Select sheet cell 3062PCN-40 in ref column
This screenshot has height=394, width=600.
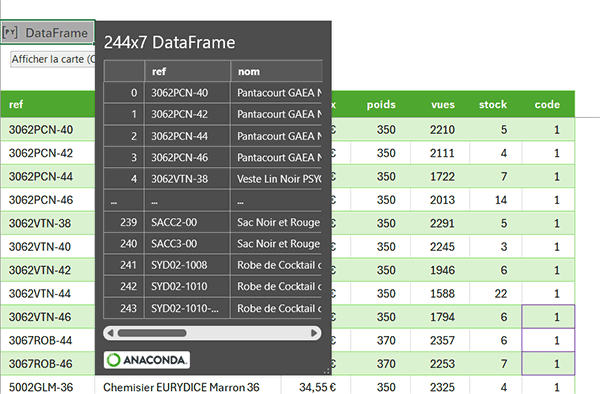tap(48, 130)
